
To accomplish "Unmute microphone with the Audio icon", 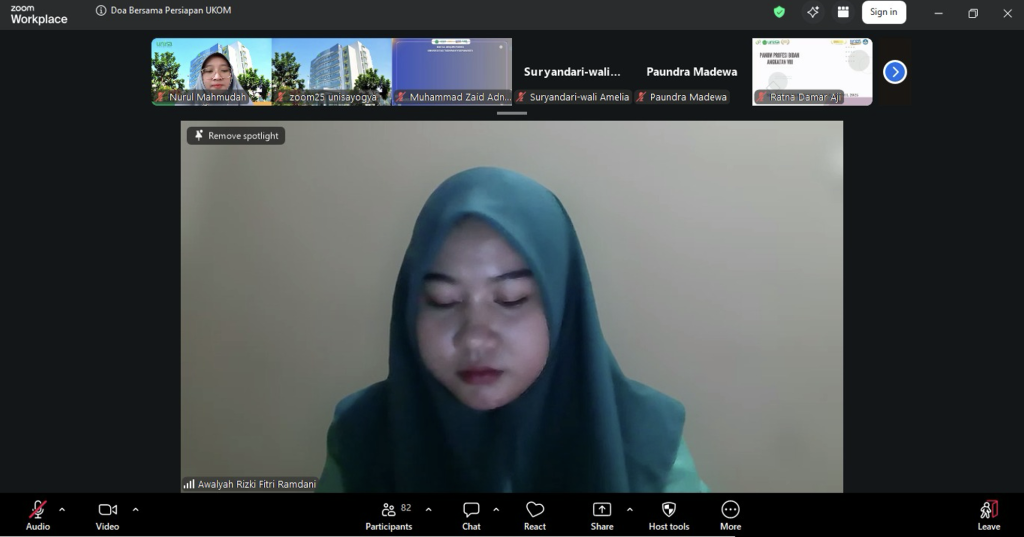I will click(38, 510).
